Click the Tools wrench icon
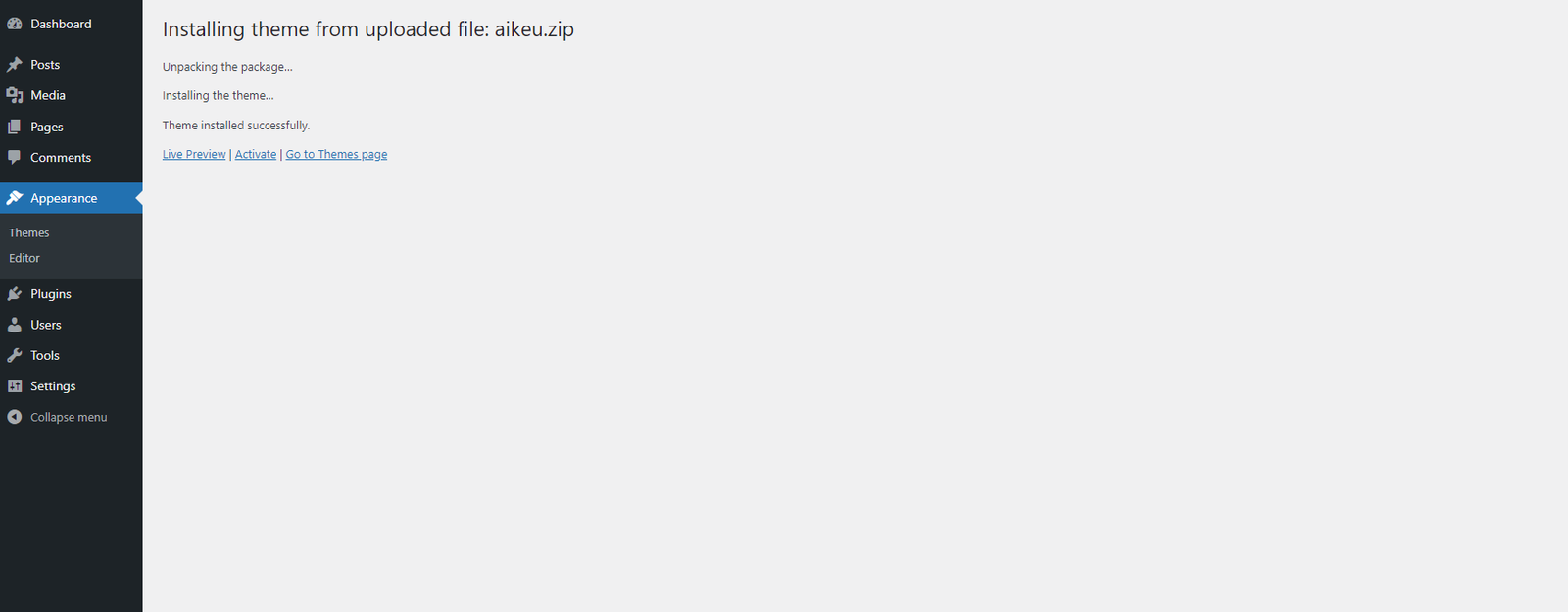Image resolution: width=1568 pixels, height=612 pixels. pos(15,355)
